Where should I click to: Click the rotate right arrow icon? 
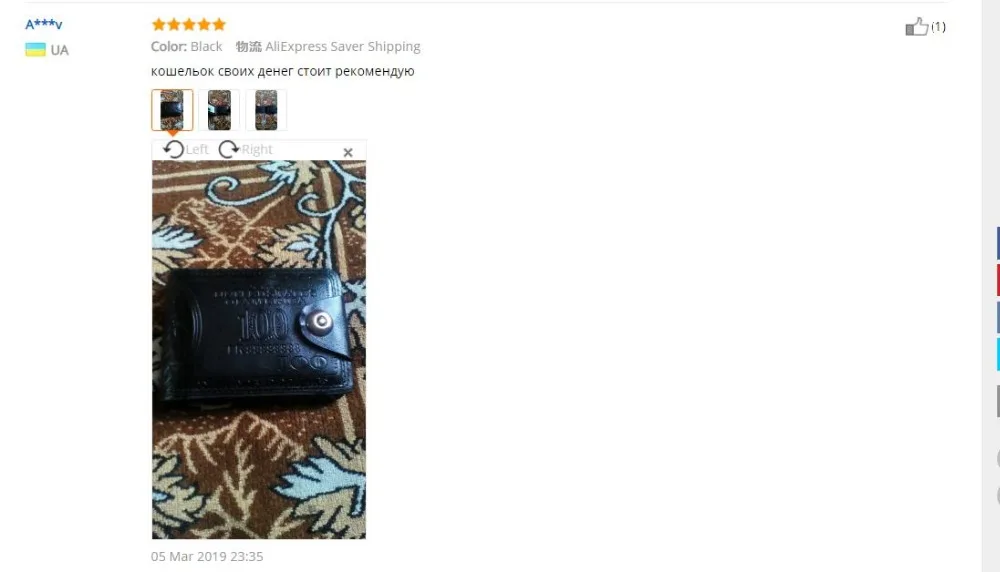pos(228,149)
